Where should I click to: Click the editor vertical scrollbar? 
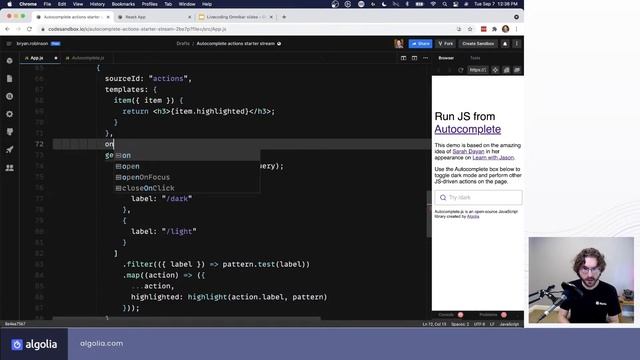click(429, 214)
